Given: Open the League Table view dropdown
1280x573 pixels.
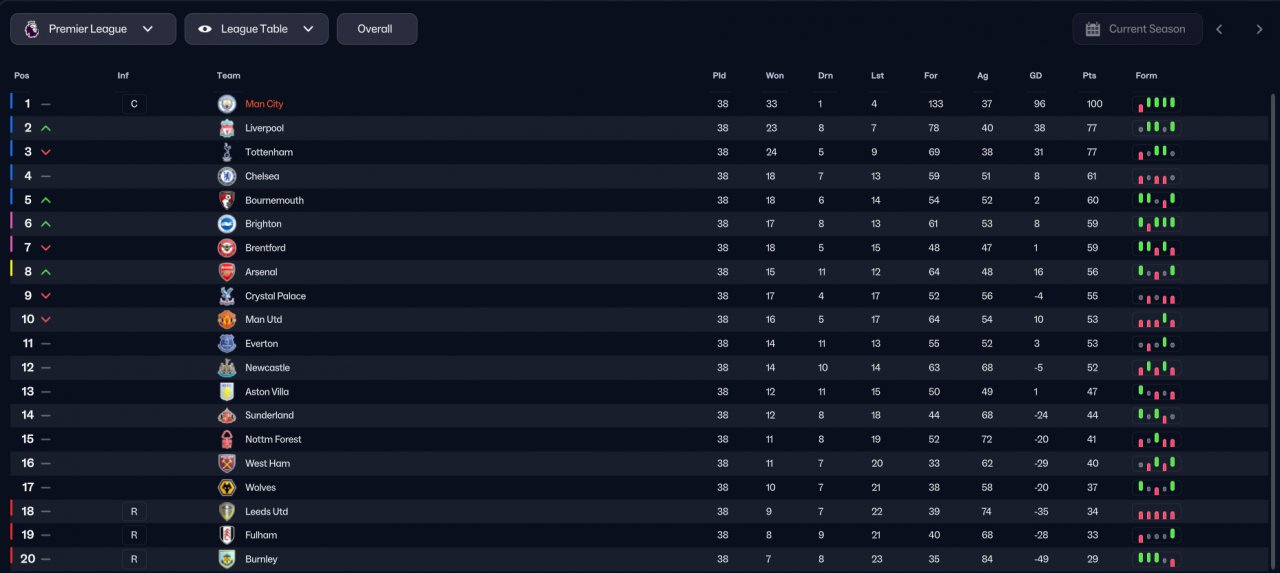Looking at the screenshot, I should pyautogui.click(x=256, y=29).
